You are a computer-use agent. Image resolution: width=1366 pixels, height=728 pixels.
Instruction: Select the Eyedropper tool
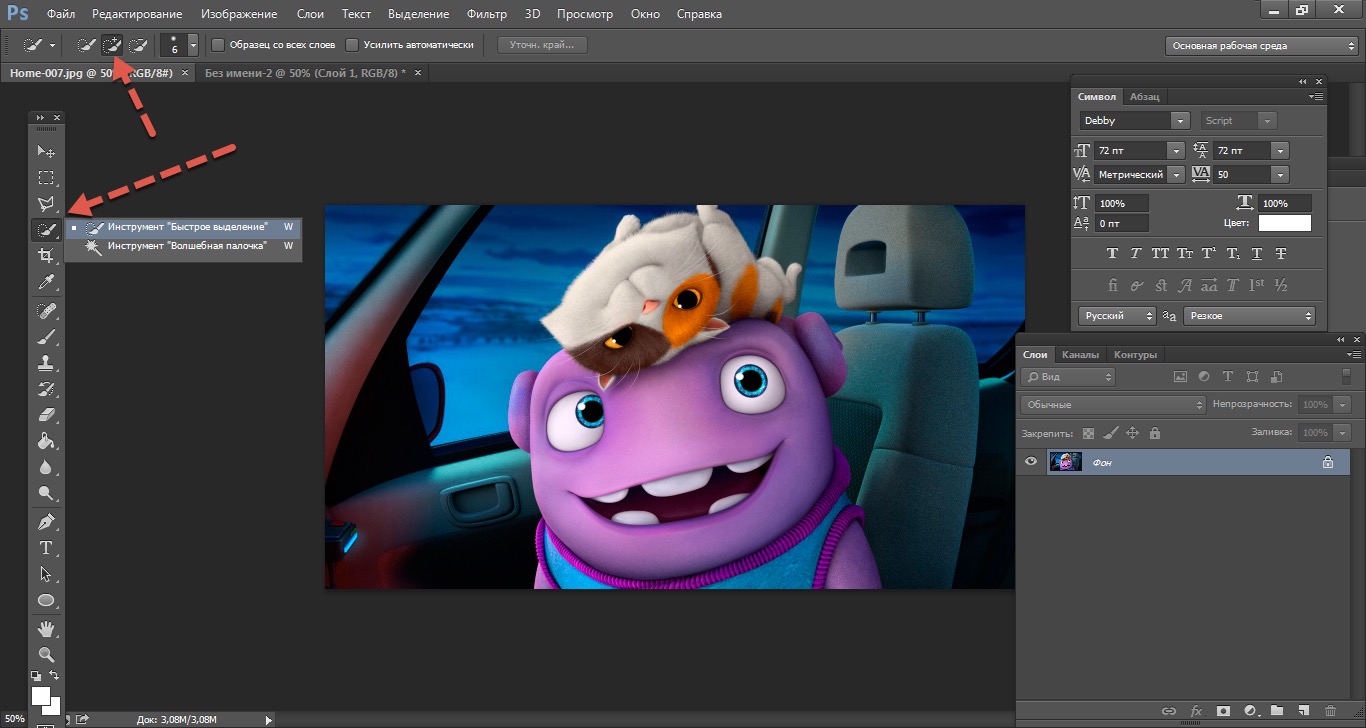coord(46,283)
